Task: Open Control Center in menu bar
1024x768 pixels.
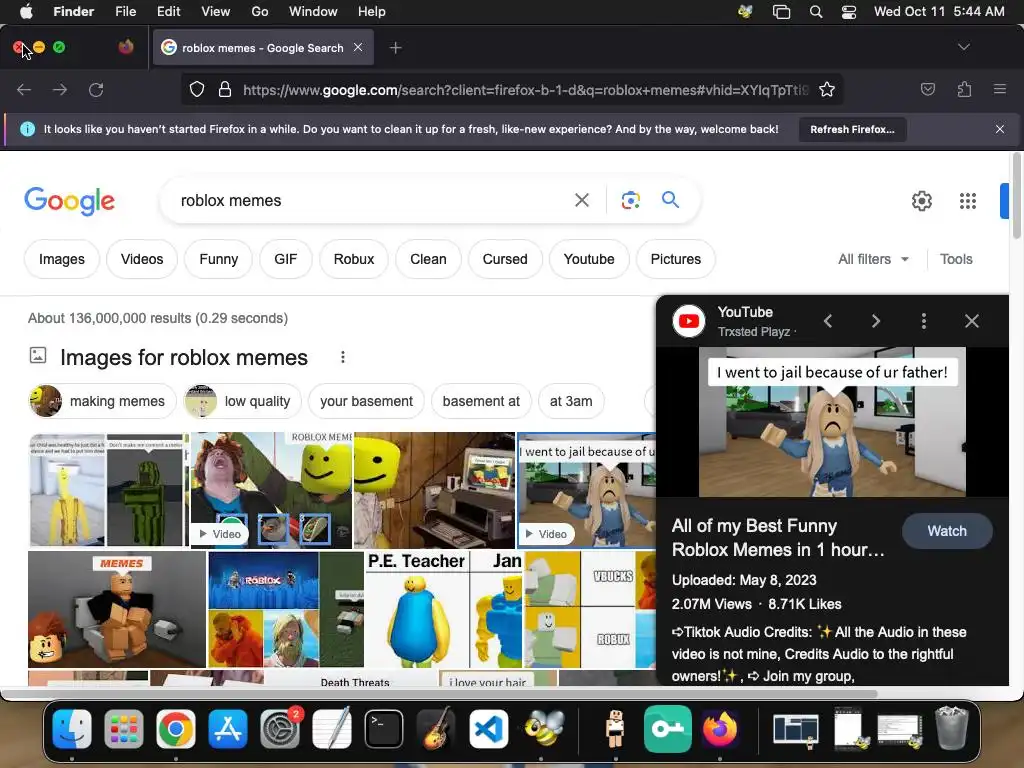Action: (x=848, y=11)
